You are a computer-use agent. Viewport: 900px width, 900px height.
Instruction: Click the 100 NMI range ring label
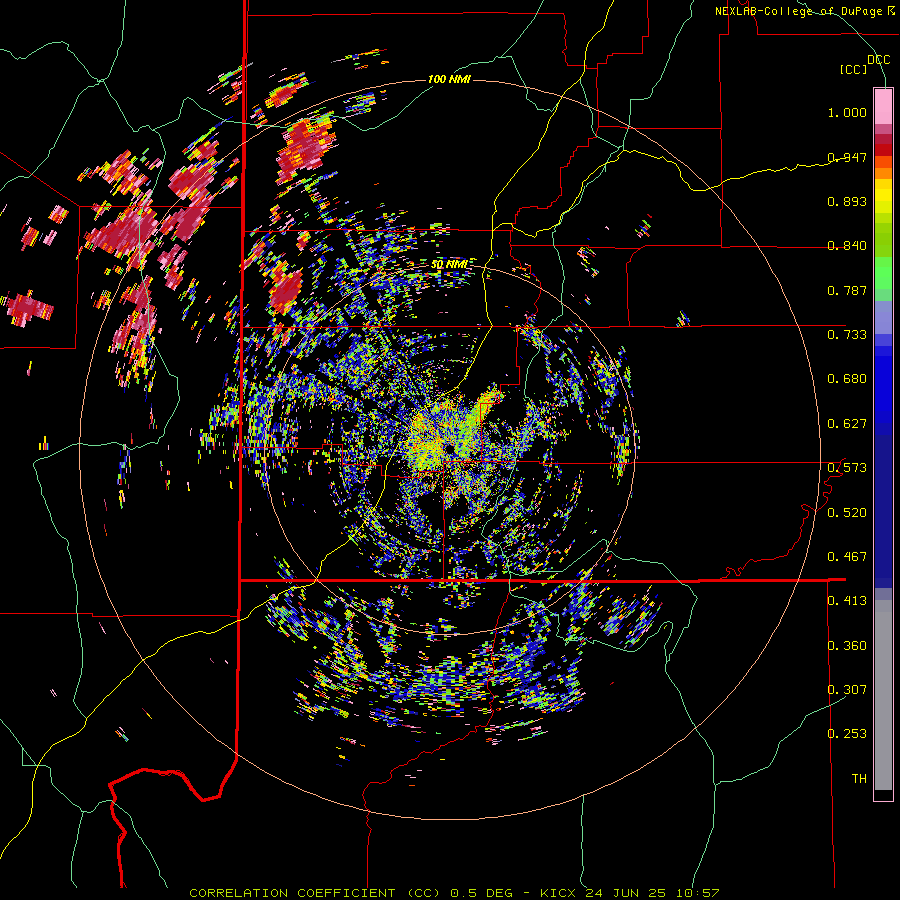(449, 79)
